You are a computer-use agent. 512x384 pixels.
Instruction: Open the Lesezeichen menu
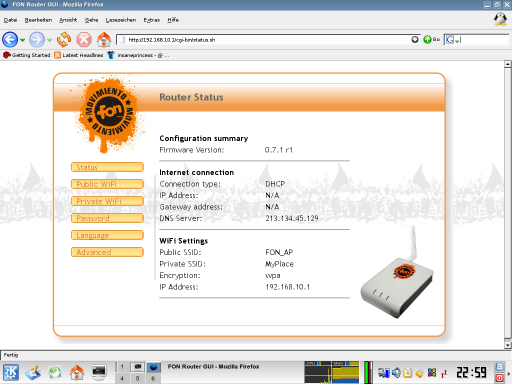[x=121, y=20]
